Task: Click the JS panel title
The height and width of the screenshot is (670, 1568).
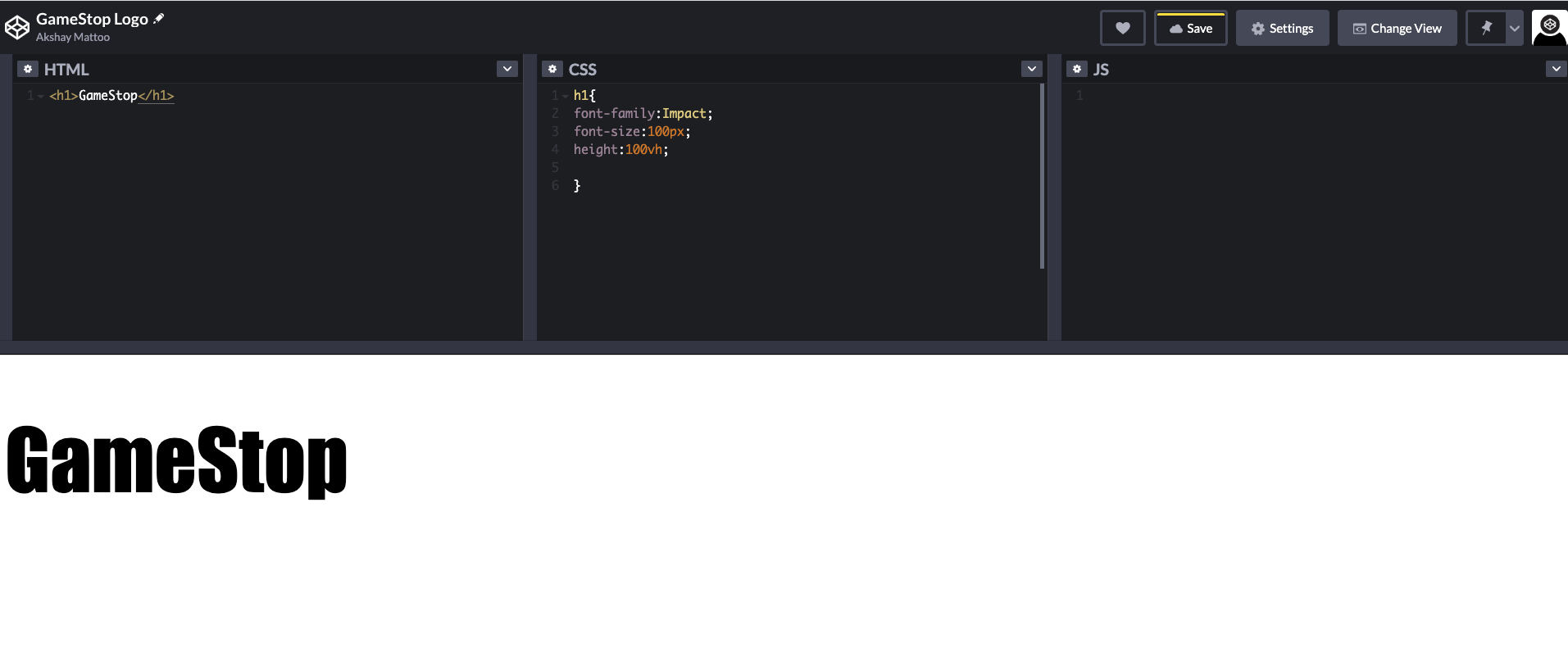Action: coord(1101,70)
